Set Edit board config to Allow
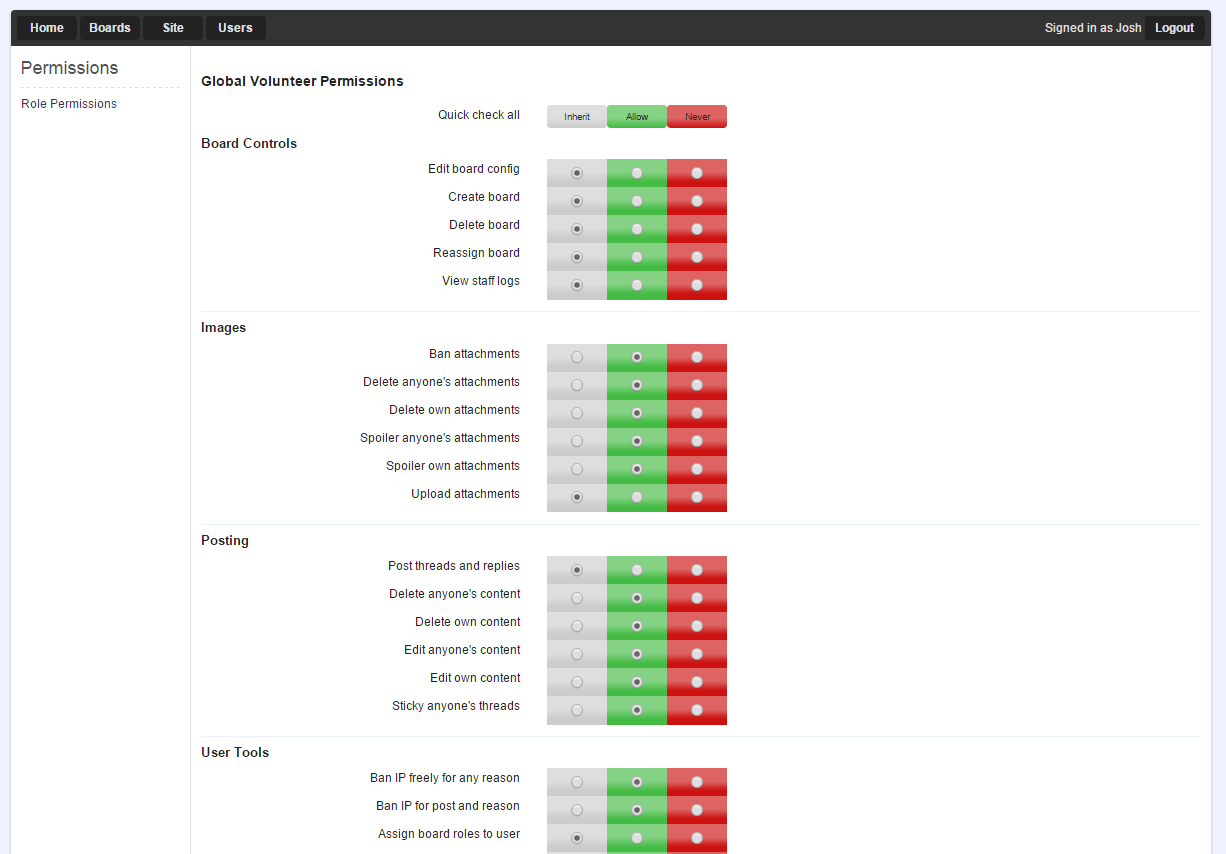The height and width of the screenshot is (854, 1226). pos(637,173)
